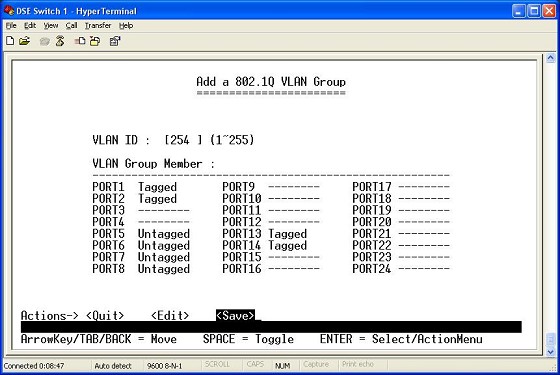Screen dimensions: 560x375
Task: Select the <Edit> action
Action: (170, 315)
